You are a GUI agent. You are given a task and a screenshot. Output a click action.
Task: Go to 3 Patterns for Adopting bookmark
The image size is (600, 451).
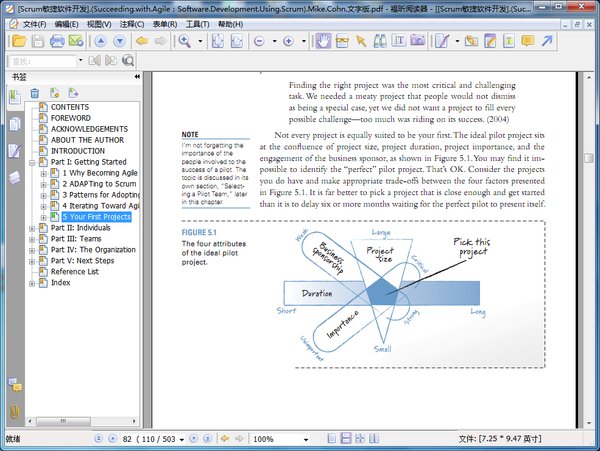tap(101, 195)
